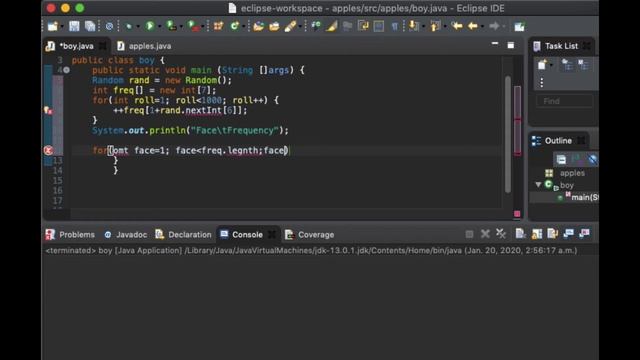The height and width of the screenshot is (360, 640).
Task: Go Back using yellow back arrow
Action: (x=473, y=27)
